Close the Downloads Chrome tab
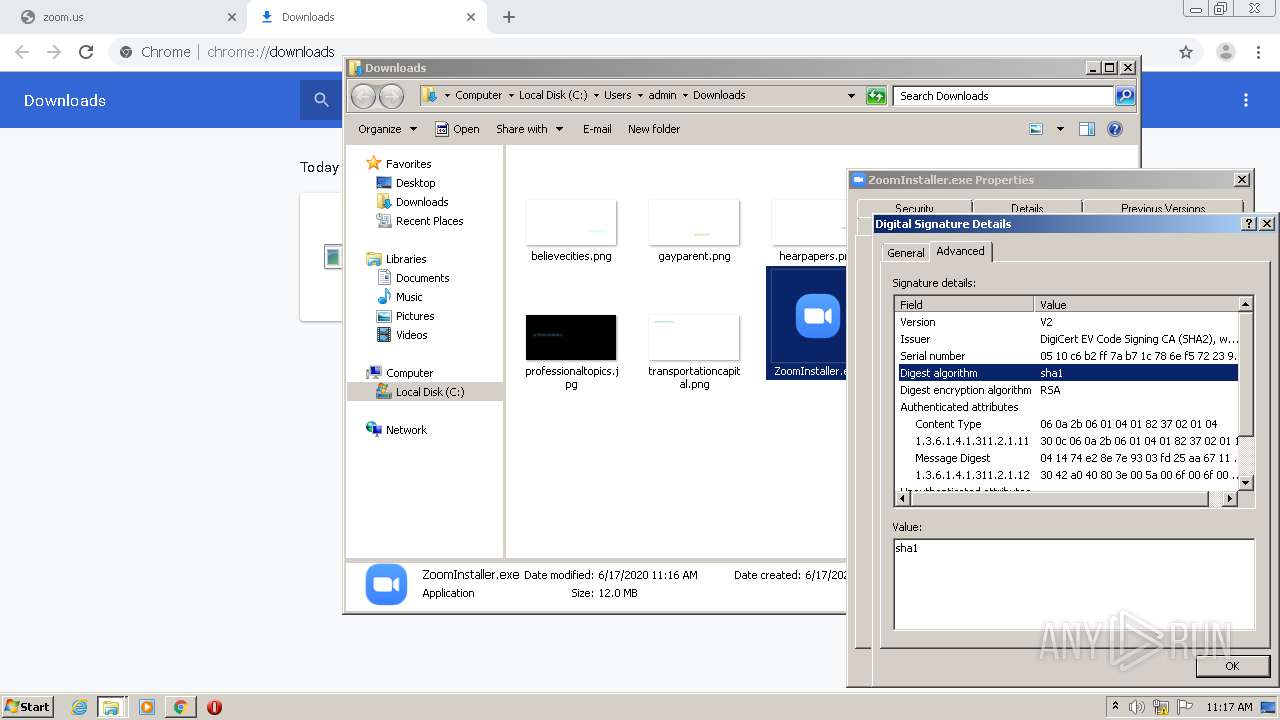The image size is (1280, 720). [x=471, y=17]
